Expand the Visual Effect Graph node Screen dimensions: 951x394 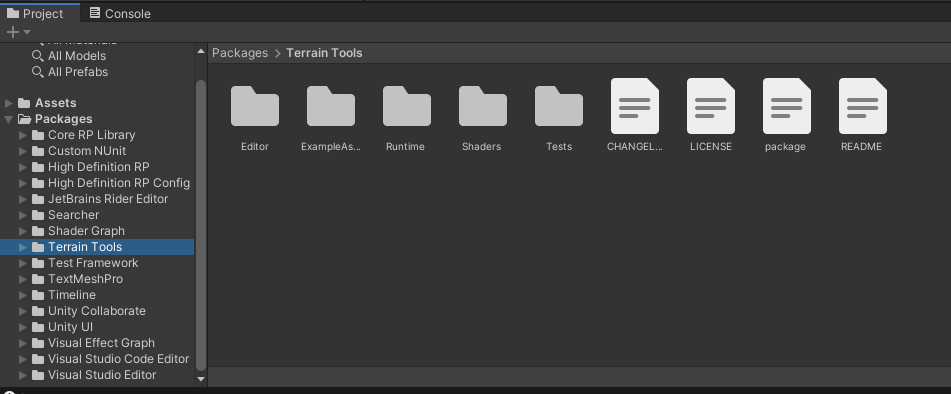22,343
